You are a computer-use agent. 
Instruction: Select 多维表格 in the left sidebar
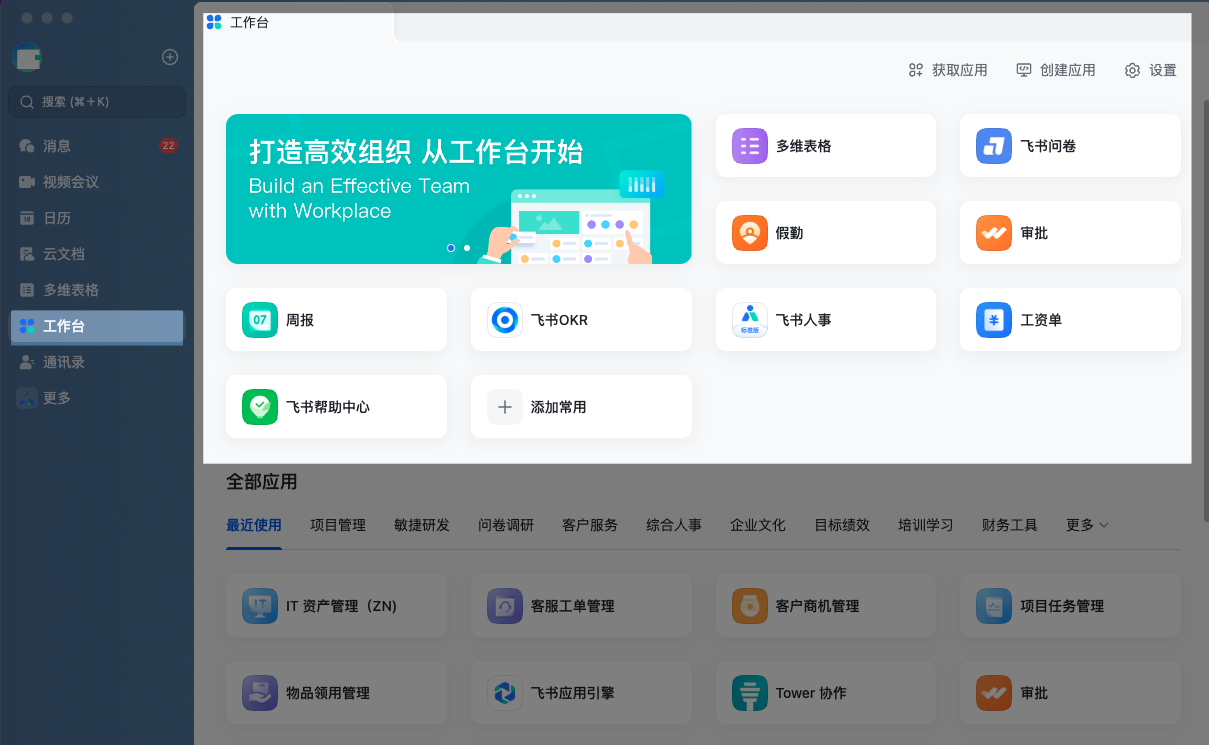(x=97, y=290)
